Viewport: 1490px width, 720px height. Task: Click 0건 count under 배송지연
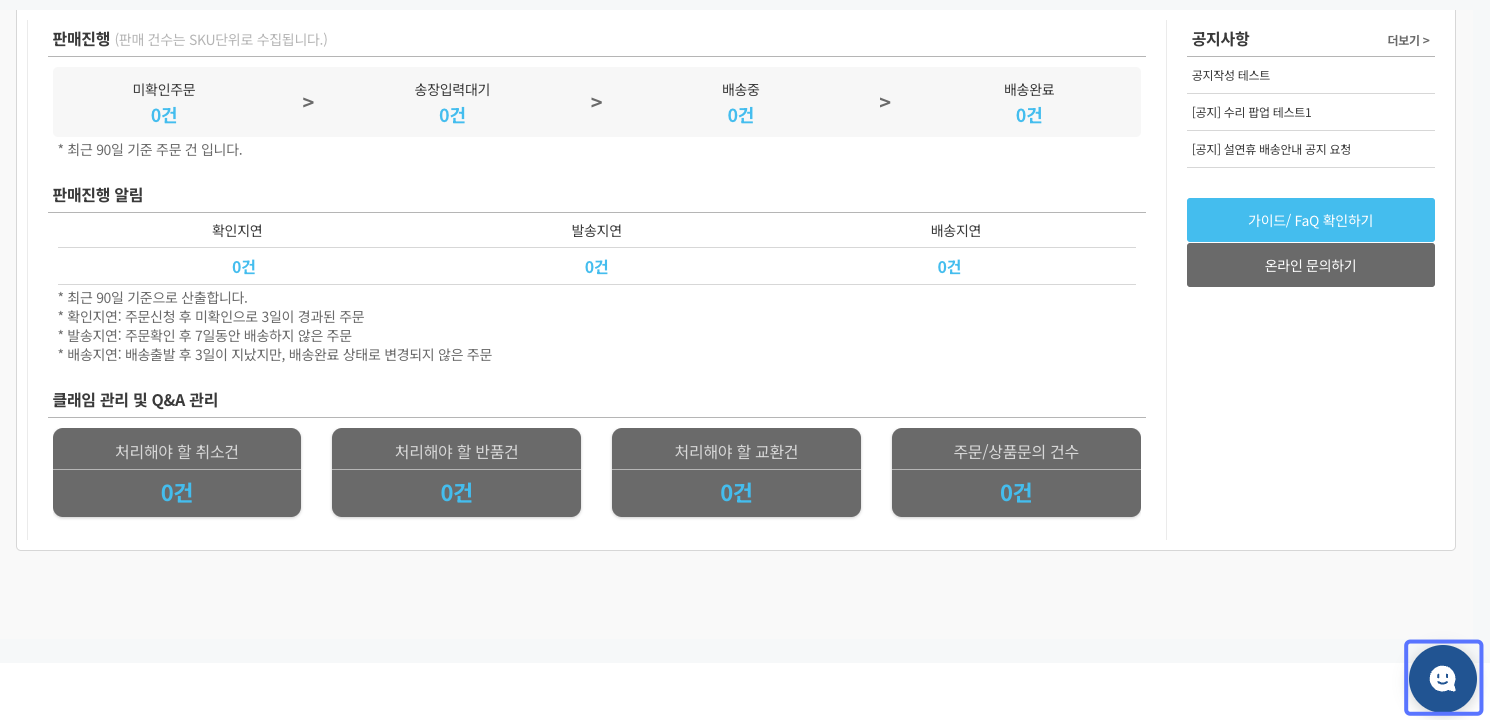(x=949, y=267)
